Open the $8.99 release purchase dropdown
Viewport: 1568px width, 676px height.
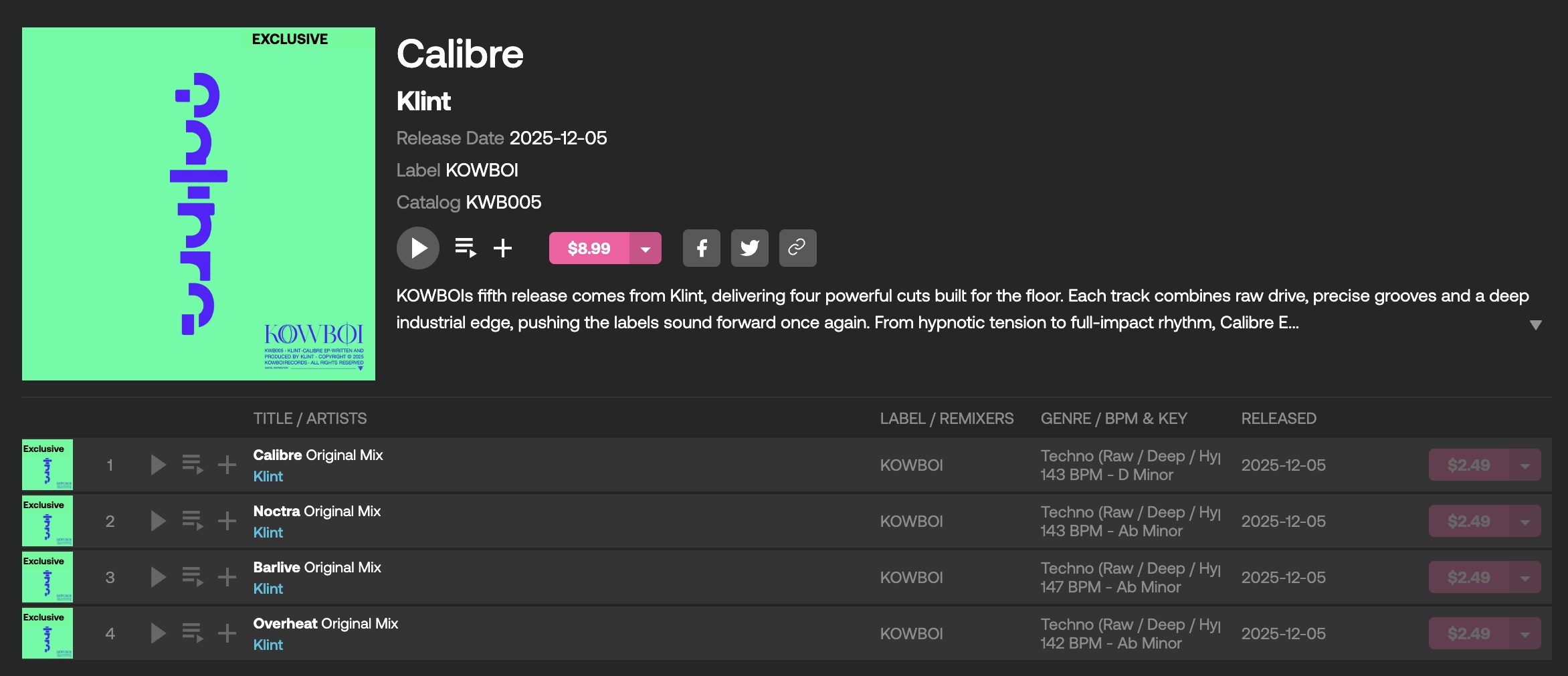[646, 249]
